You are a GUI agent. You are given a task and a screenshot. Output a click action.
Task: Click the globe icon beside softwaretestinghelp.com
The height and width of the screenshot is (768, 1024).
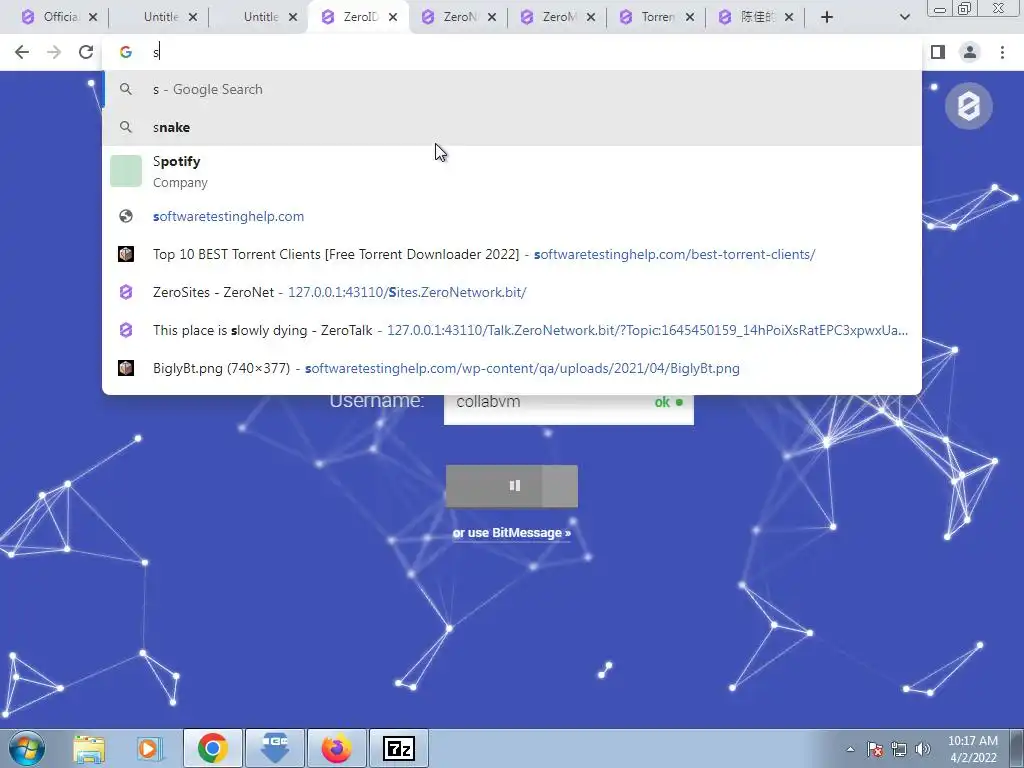click(x=126, y=216)
